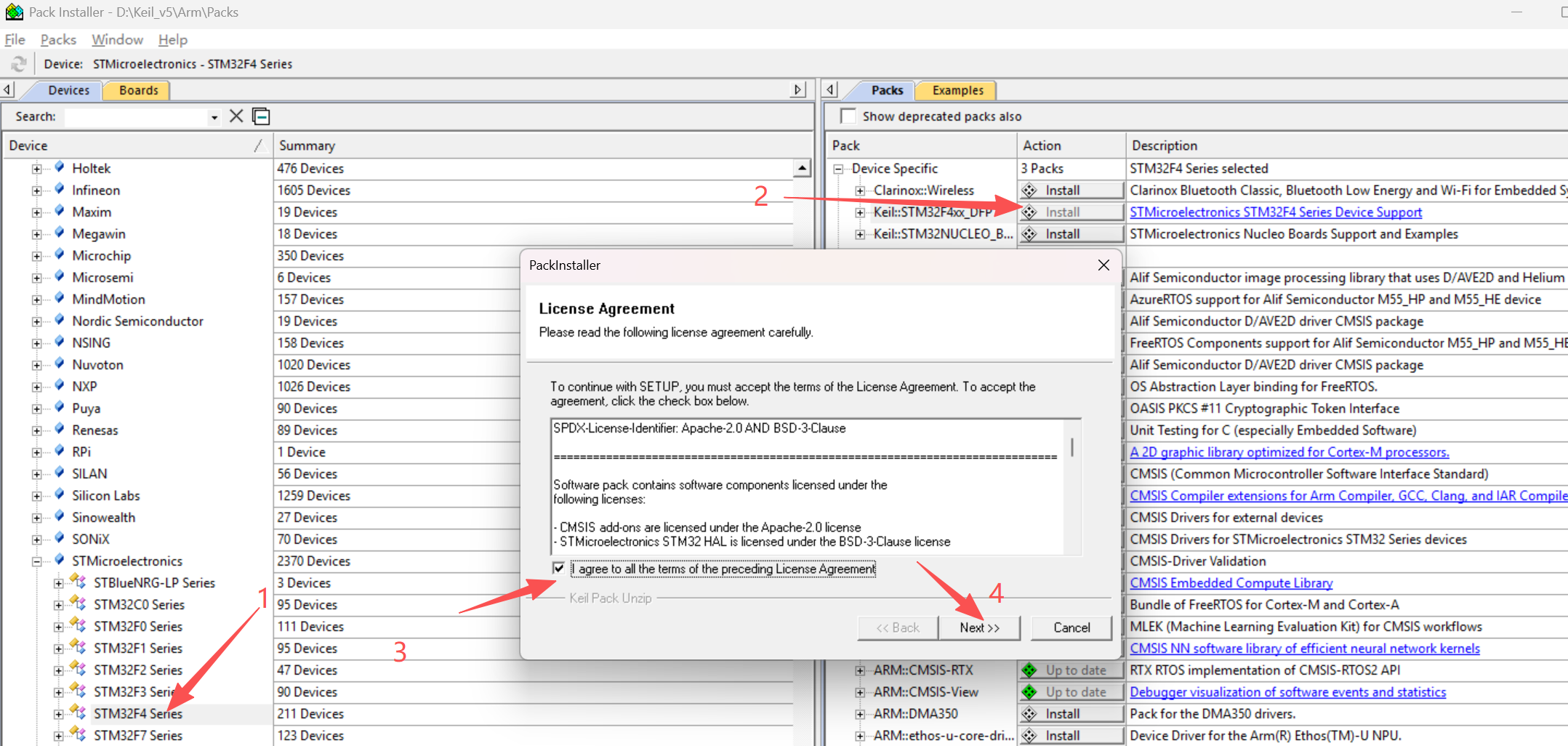Screen dimensions: 1568x746
Task: Click the left-panel scroll-left arrow icon
Action: click(7, 89)
